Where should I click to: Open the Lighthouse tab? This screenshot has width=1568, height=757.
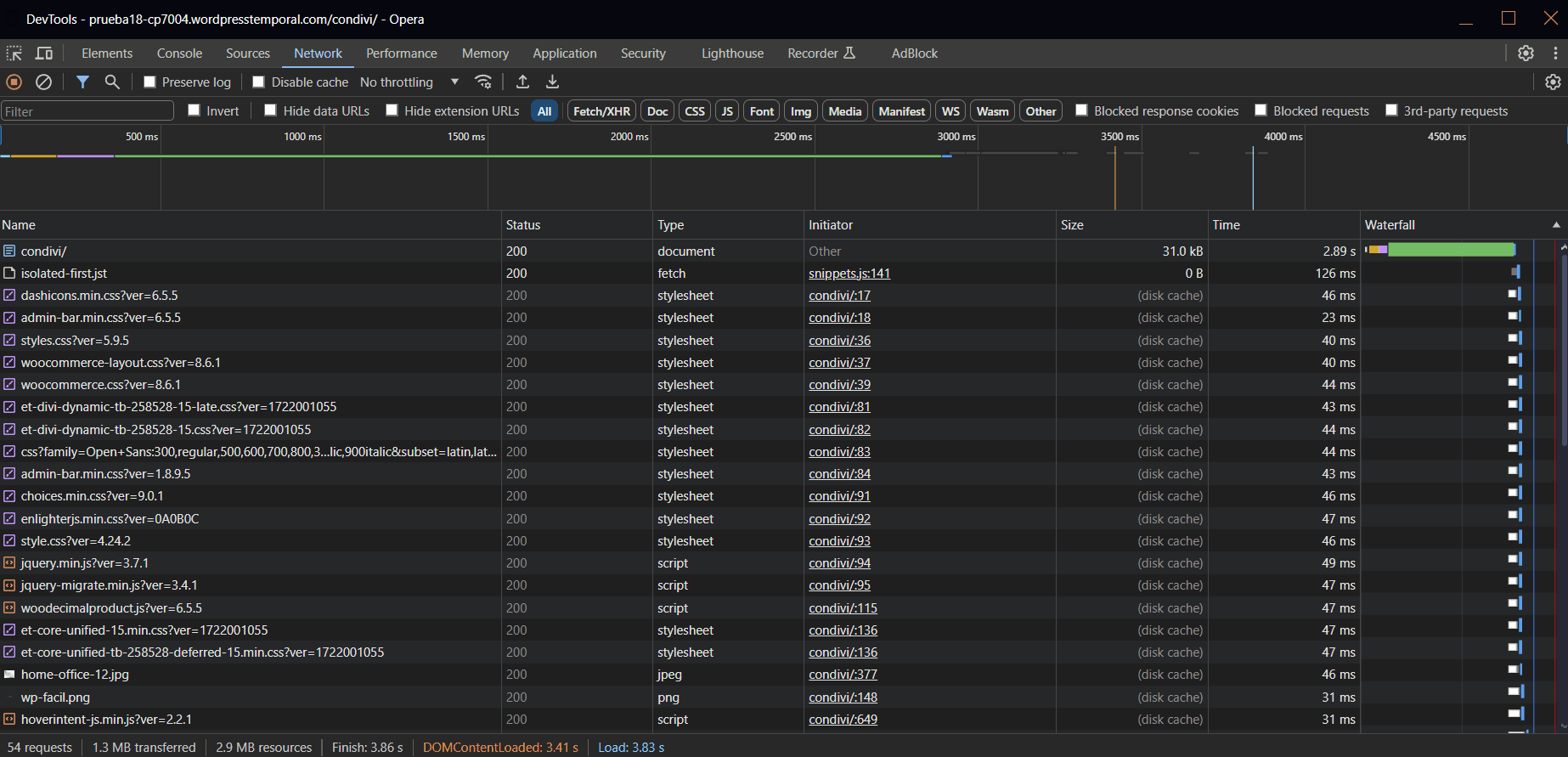coord(732,54)
